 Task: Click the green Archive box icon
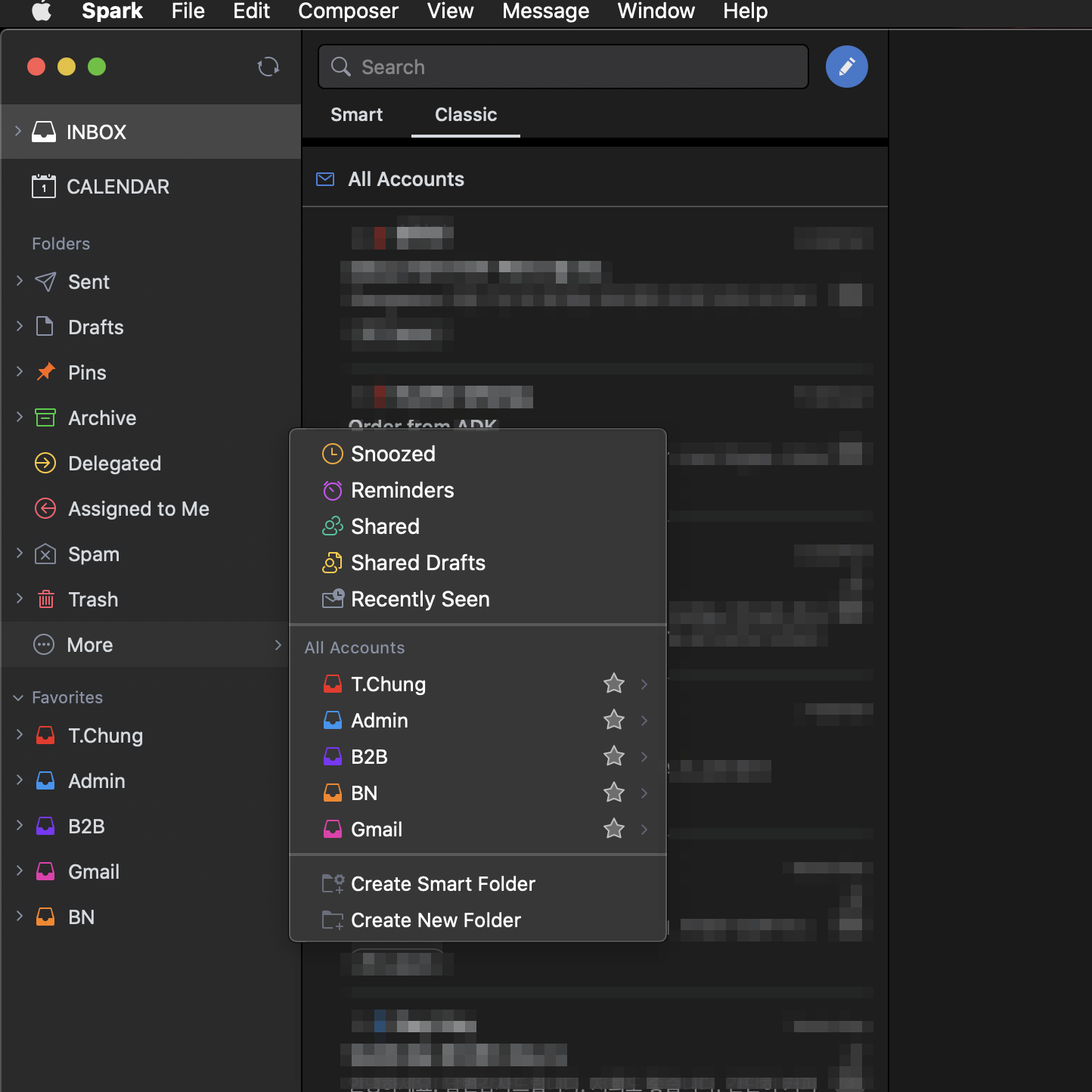pyautogui.click(x=45, y=417)
